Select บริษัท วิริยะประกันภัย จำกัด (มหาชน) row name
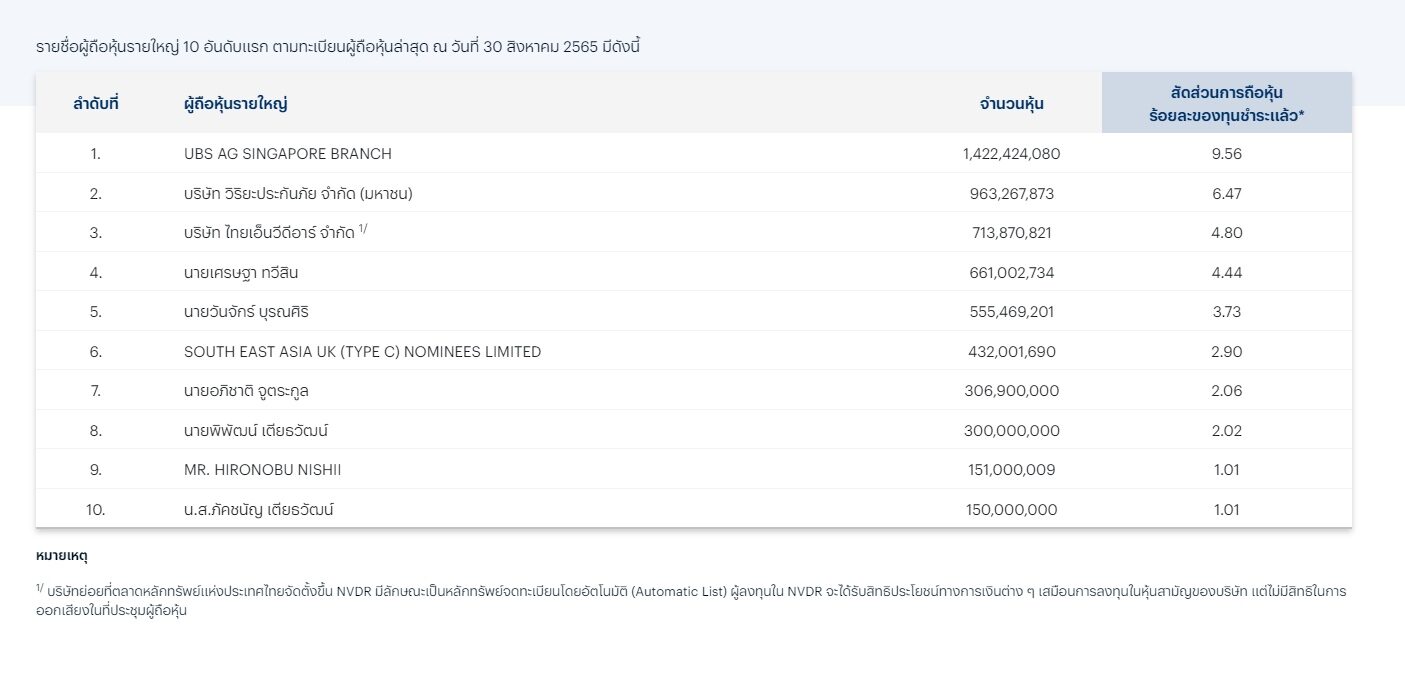Image resolution: width=1405 pixels, height=677 pixels. pos(298,193)
